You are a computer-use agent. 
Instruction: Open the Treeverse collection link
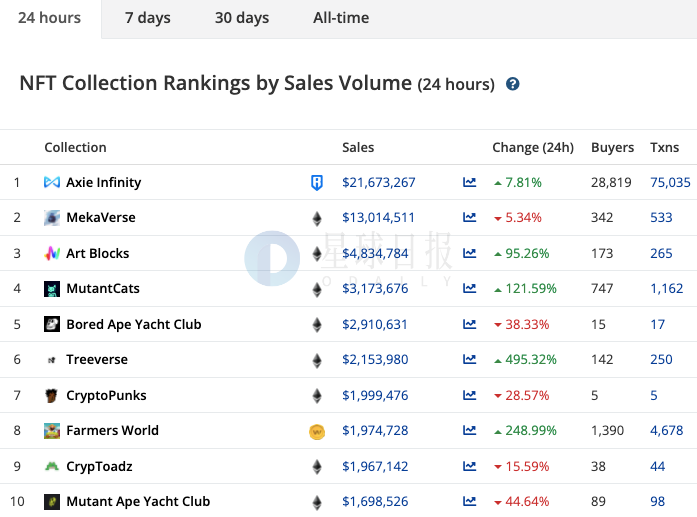pyautogui.click(x=97, y=359)
